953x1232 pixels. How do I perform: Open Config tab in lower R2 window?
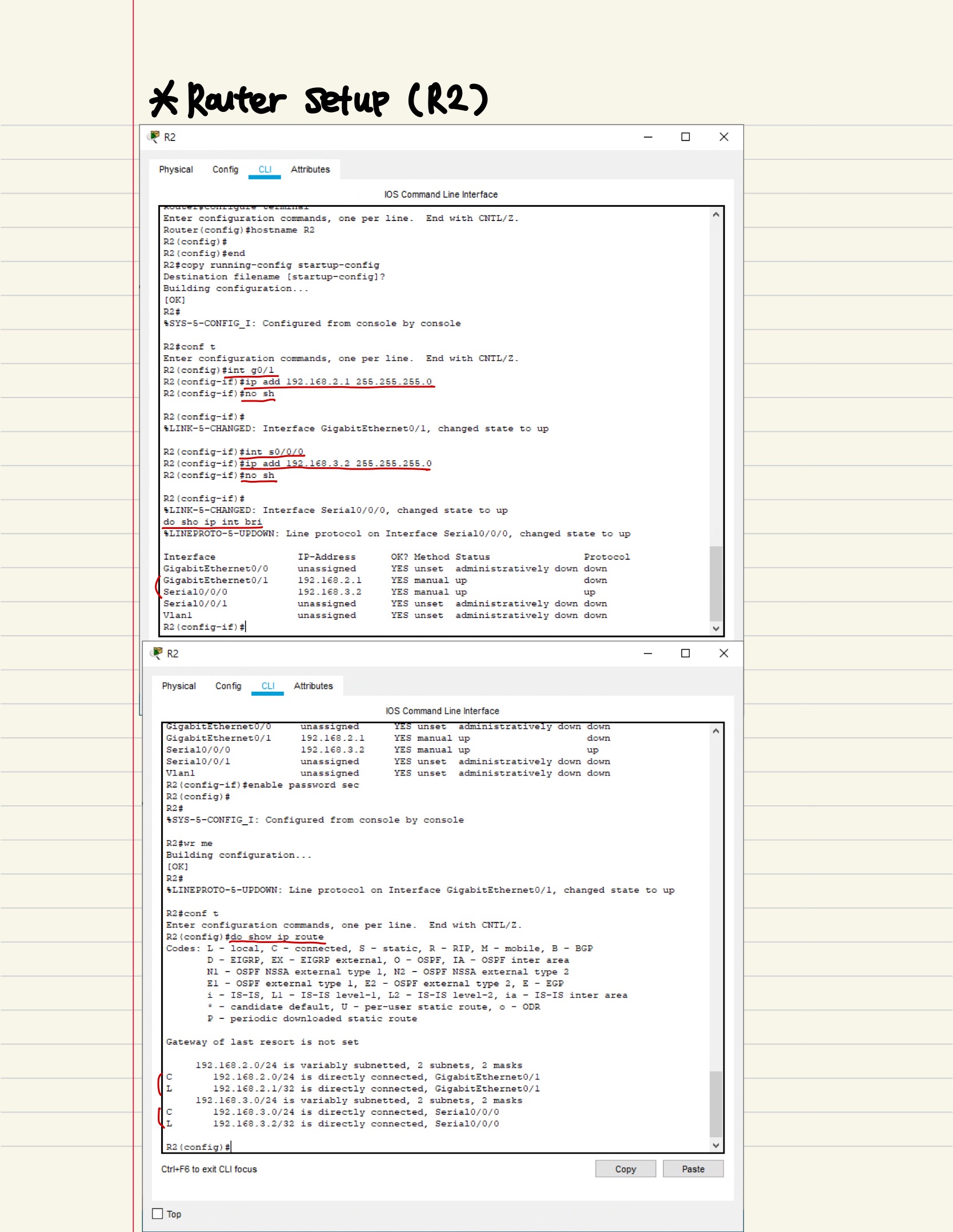(228, 686)
